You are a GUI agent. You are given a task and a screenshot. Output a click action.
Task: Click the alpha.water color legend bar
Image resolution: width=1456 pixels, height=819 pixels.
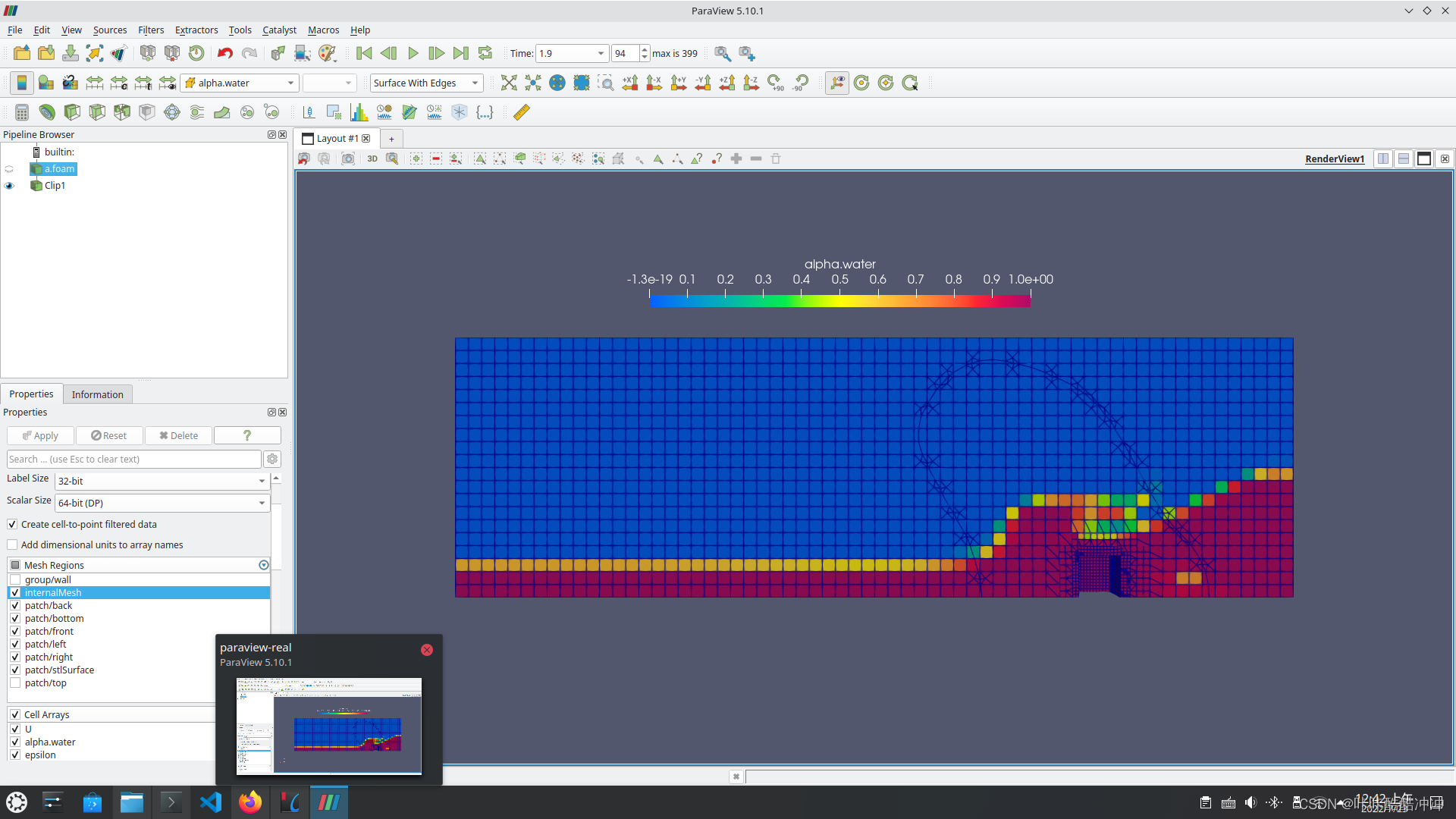[x=839, y=301]
